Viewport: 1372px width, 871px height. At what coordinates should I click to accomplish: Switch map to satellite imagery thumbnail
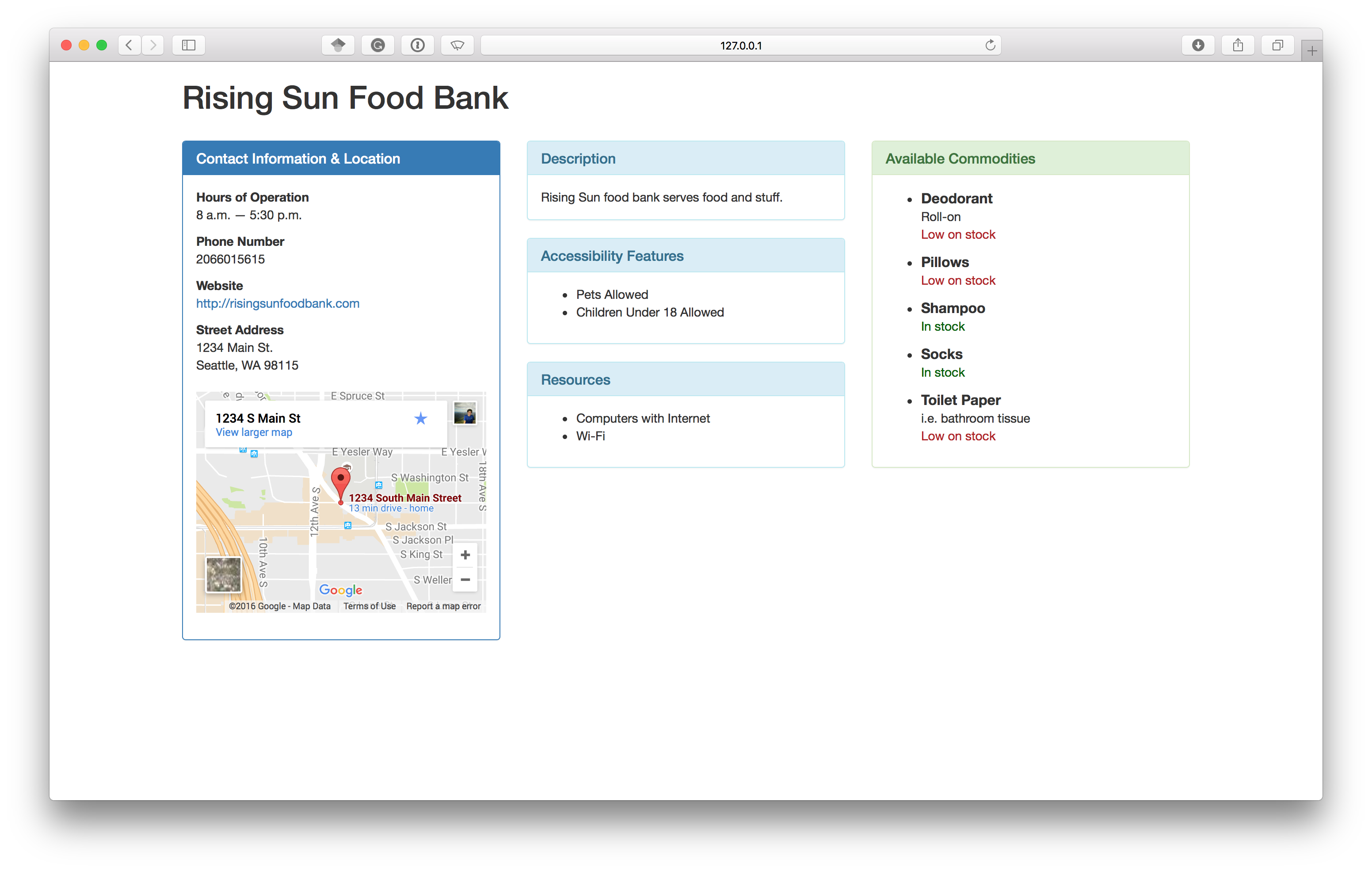click(223, 574)
